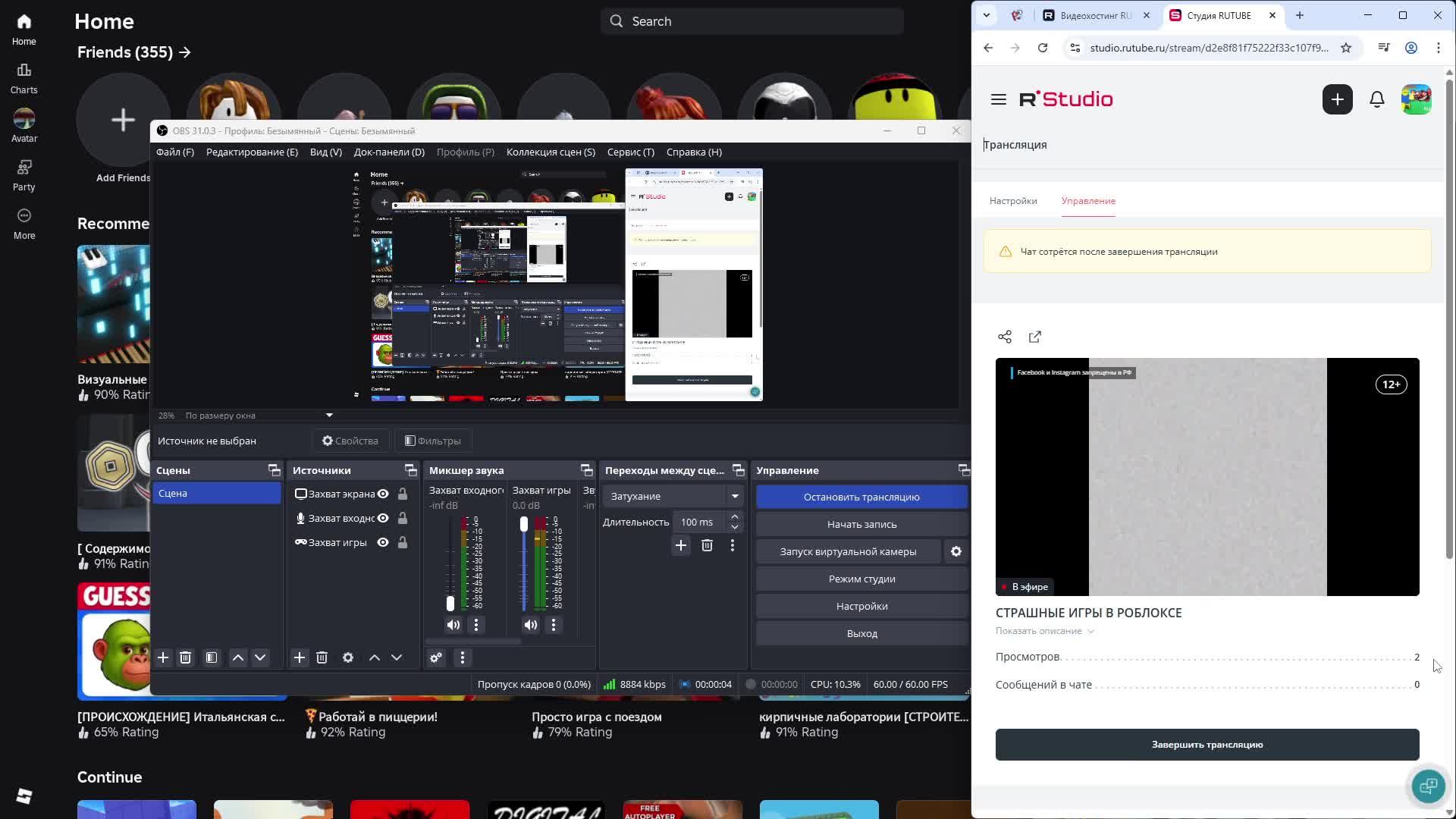Open Захват входного mixer options three dots
Viewport: 1456px width, 819px height.
pyautogui.click(x=476, y=625)
